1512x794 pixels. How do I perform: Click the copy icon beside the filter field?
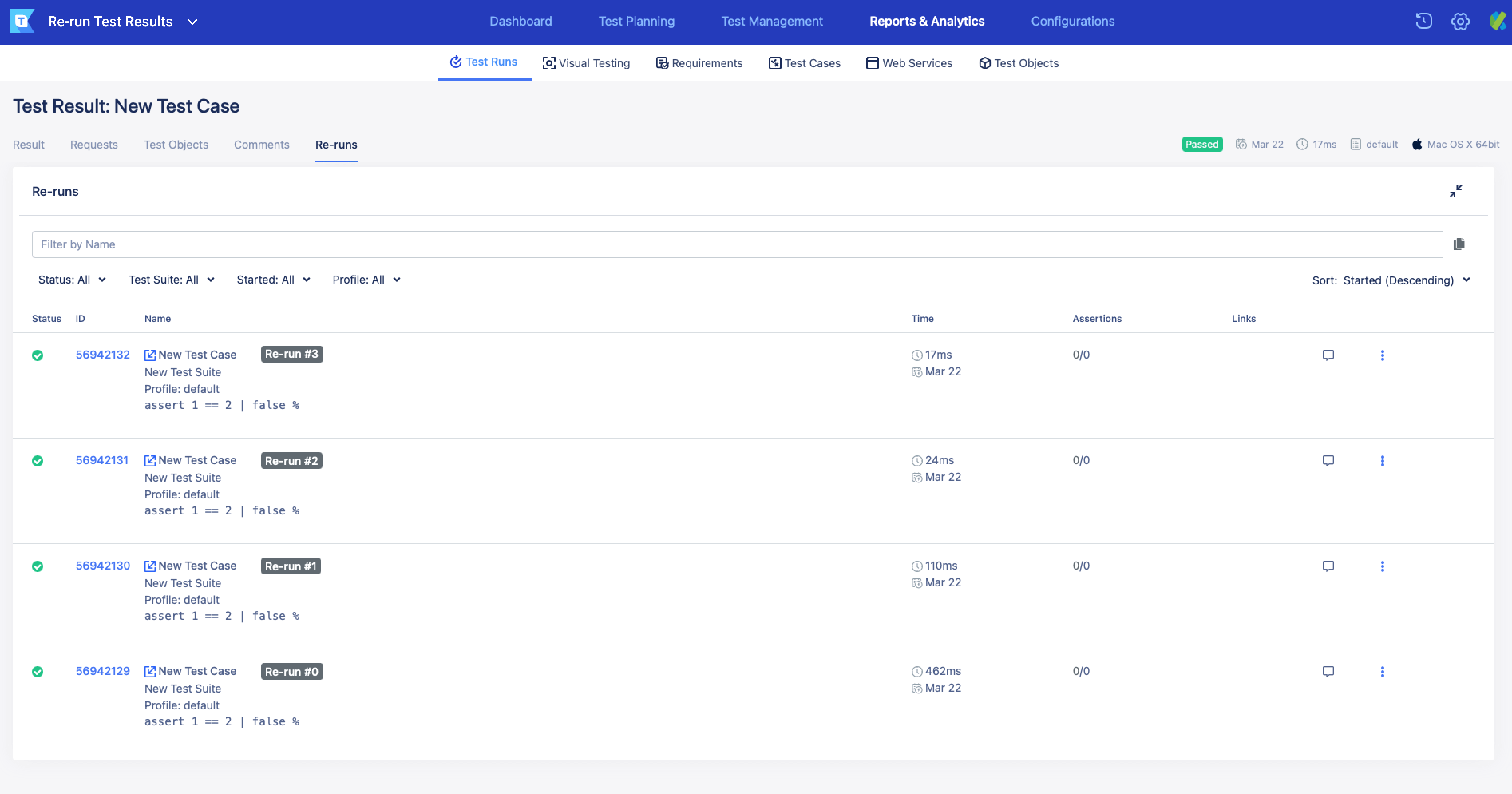pyautogui.click(x=1459, y=244)
